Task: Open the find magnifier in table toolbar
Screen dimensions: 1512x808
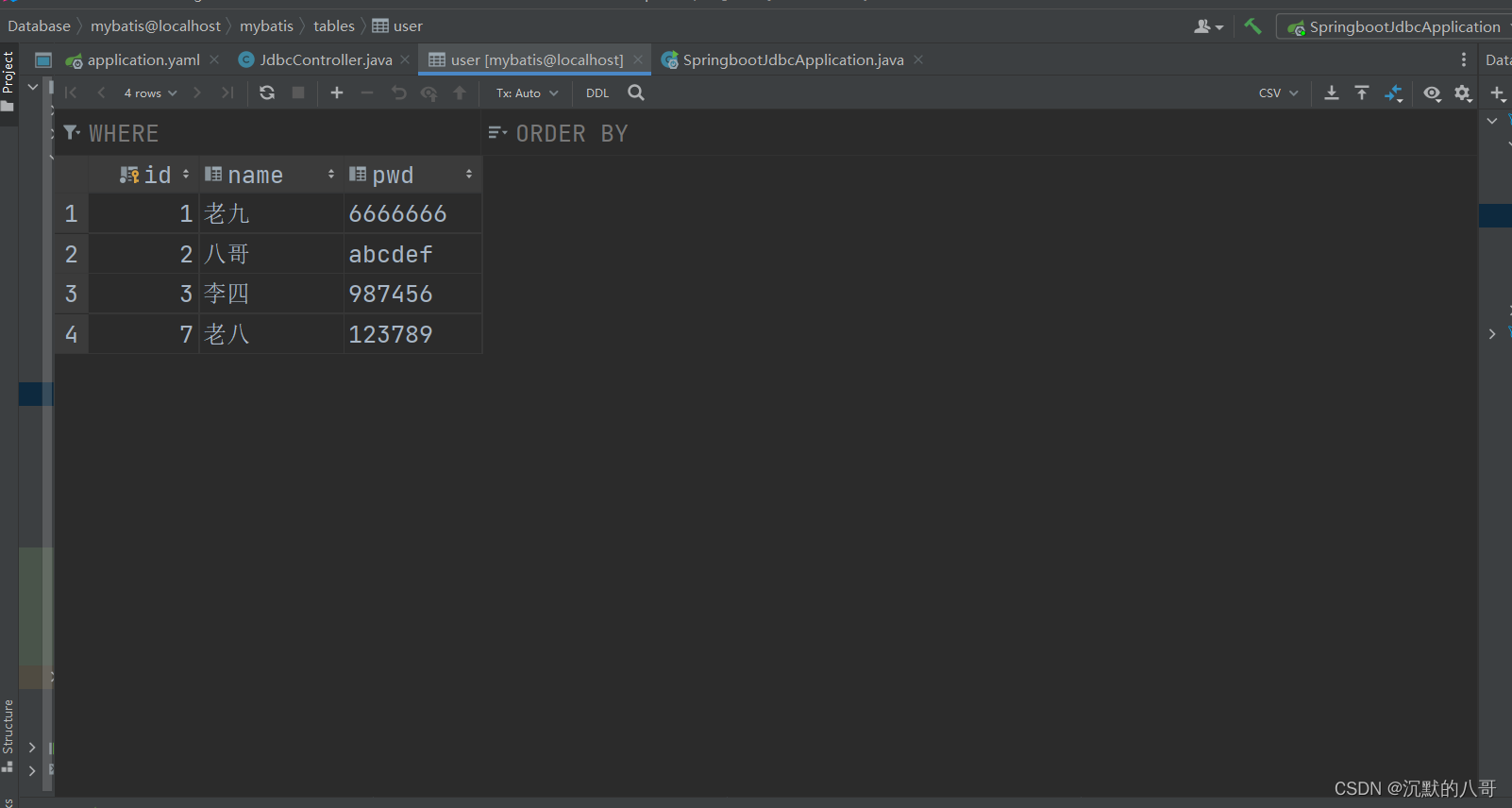Action: tap(636, 93)
